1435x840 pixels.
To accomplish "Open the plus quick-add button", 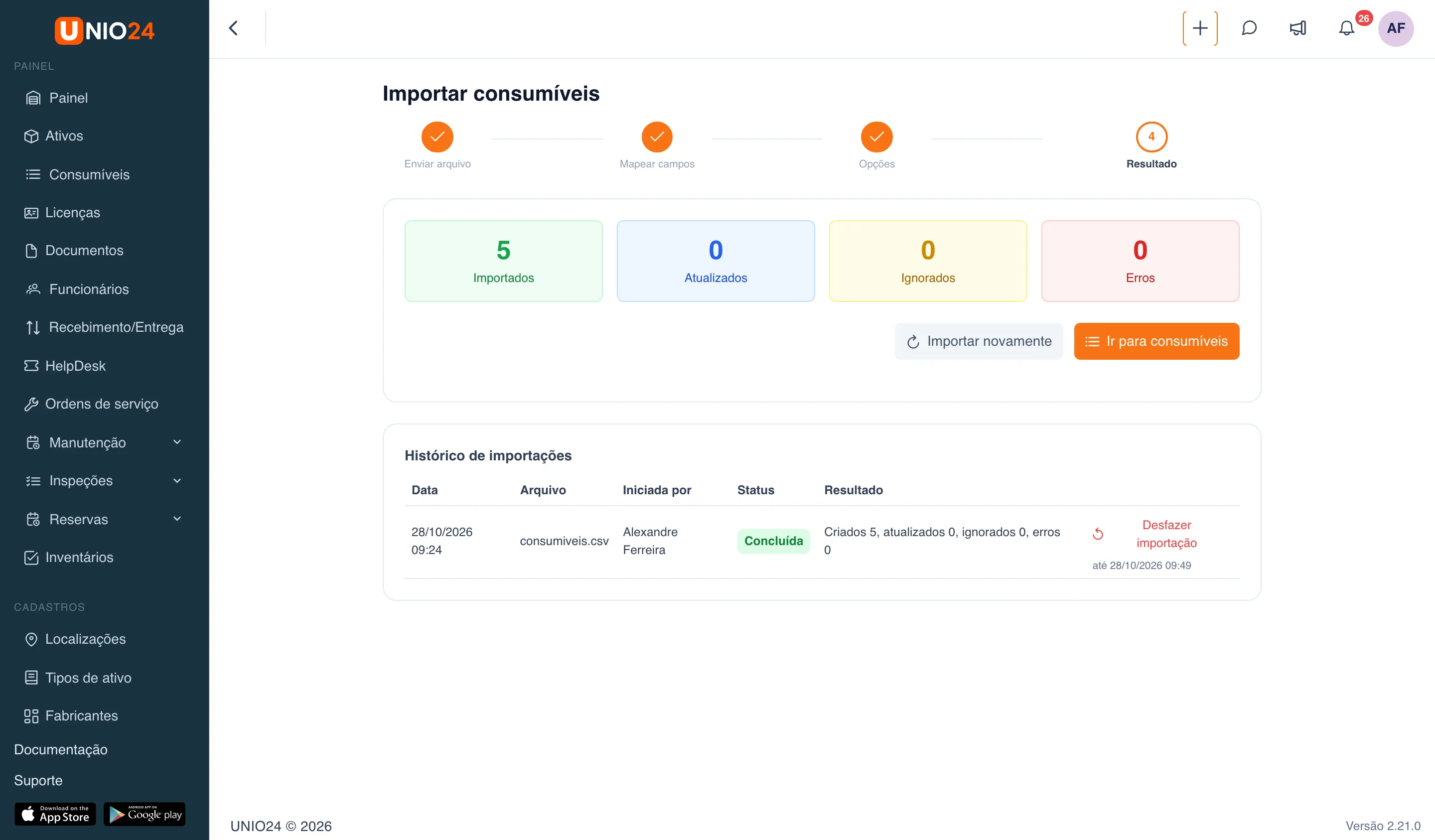I will coord(1200,28).
